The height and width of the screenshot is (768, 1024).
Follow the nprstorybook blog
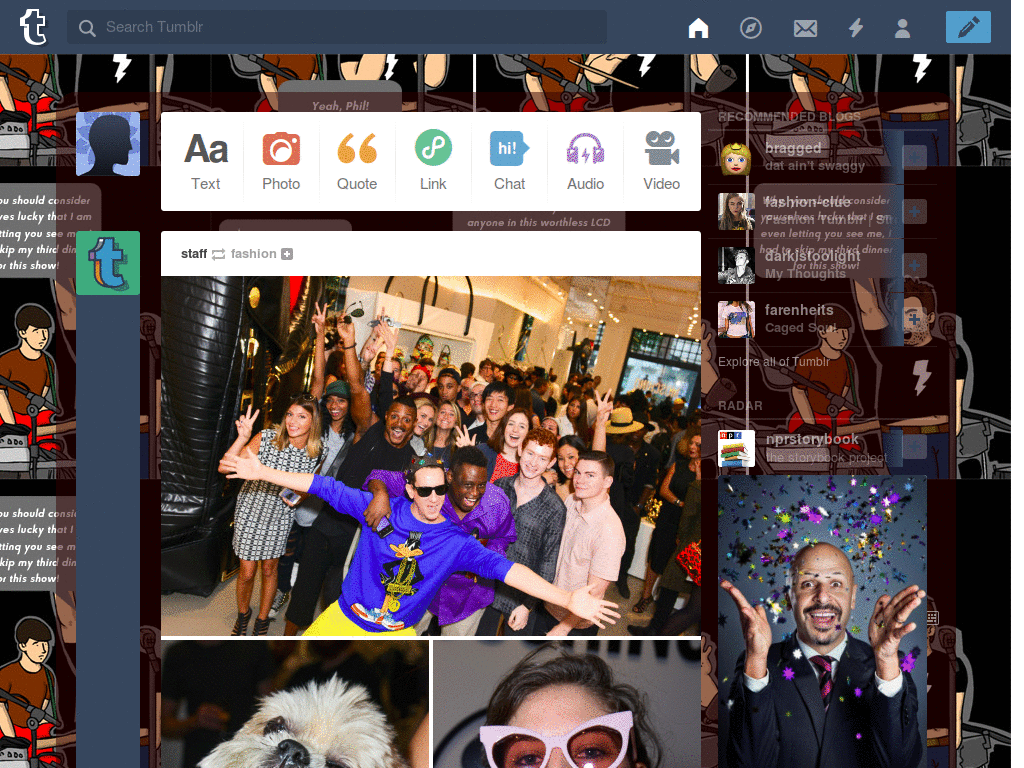(914, 447)
